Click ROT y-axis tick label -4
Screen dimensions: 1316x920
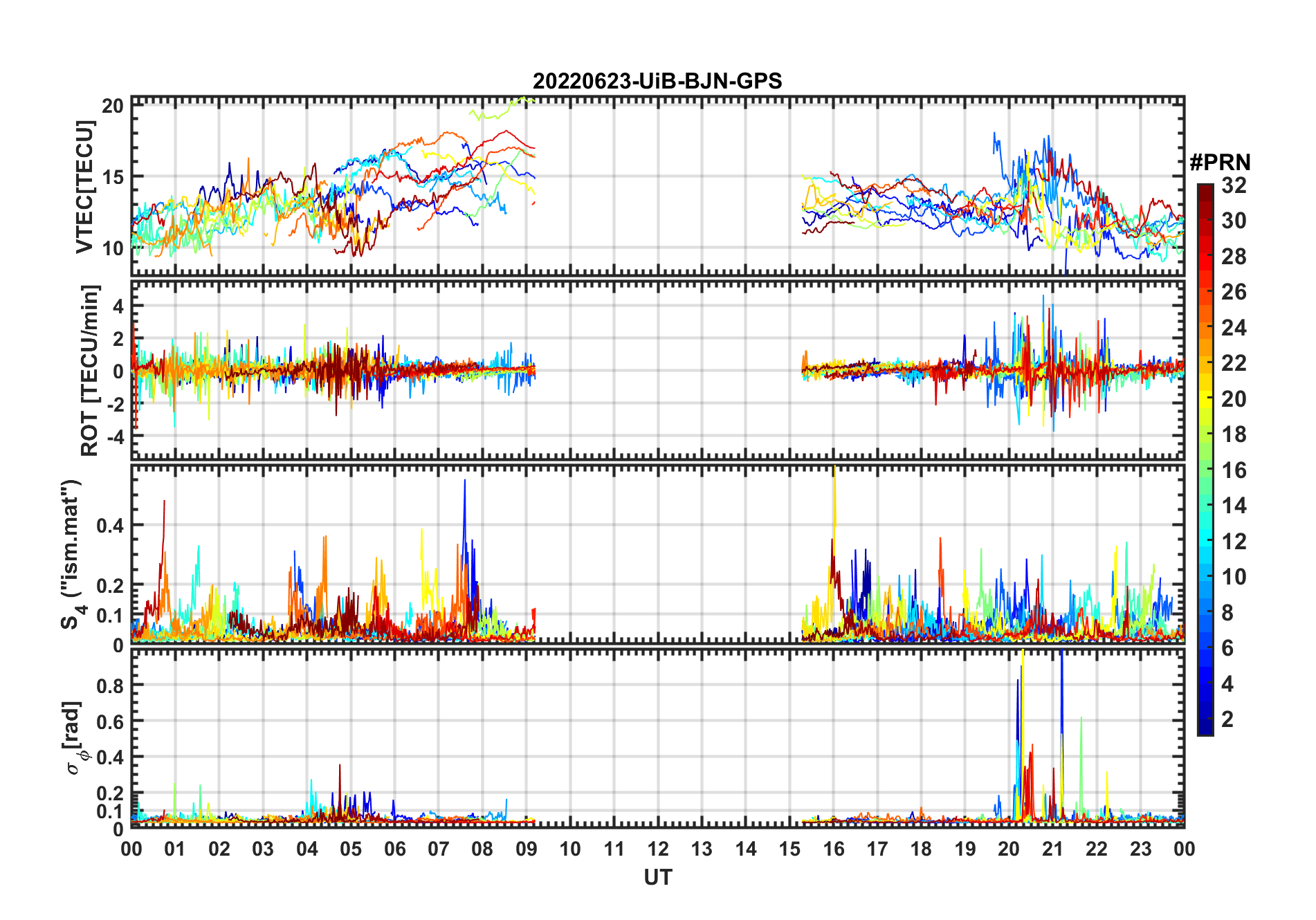[x=115, y=437]
